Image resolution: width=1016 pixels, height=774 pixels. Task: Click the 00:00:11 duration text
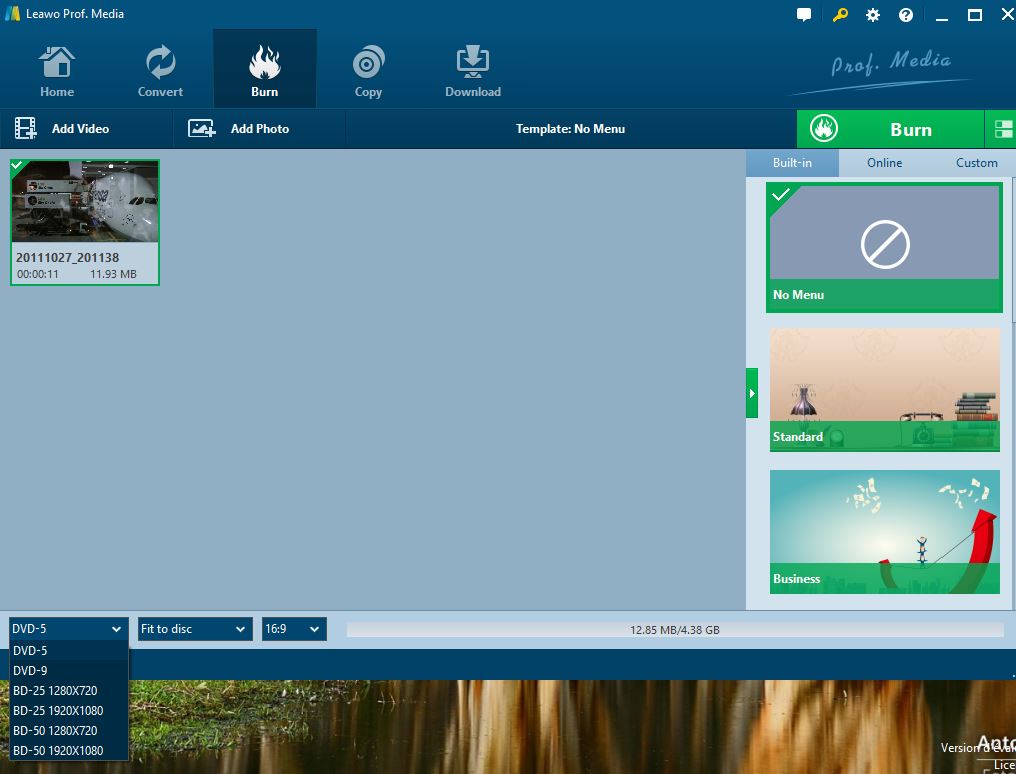38,274
